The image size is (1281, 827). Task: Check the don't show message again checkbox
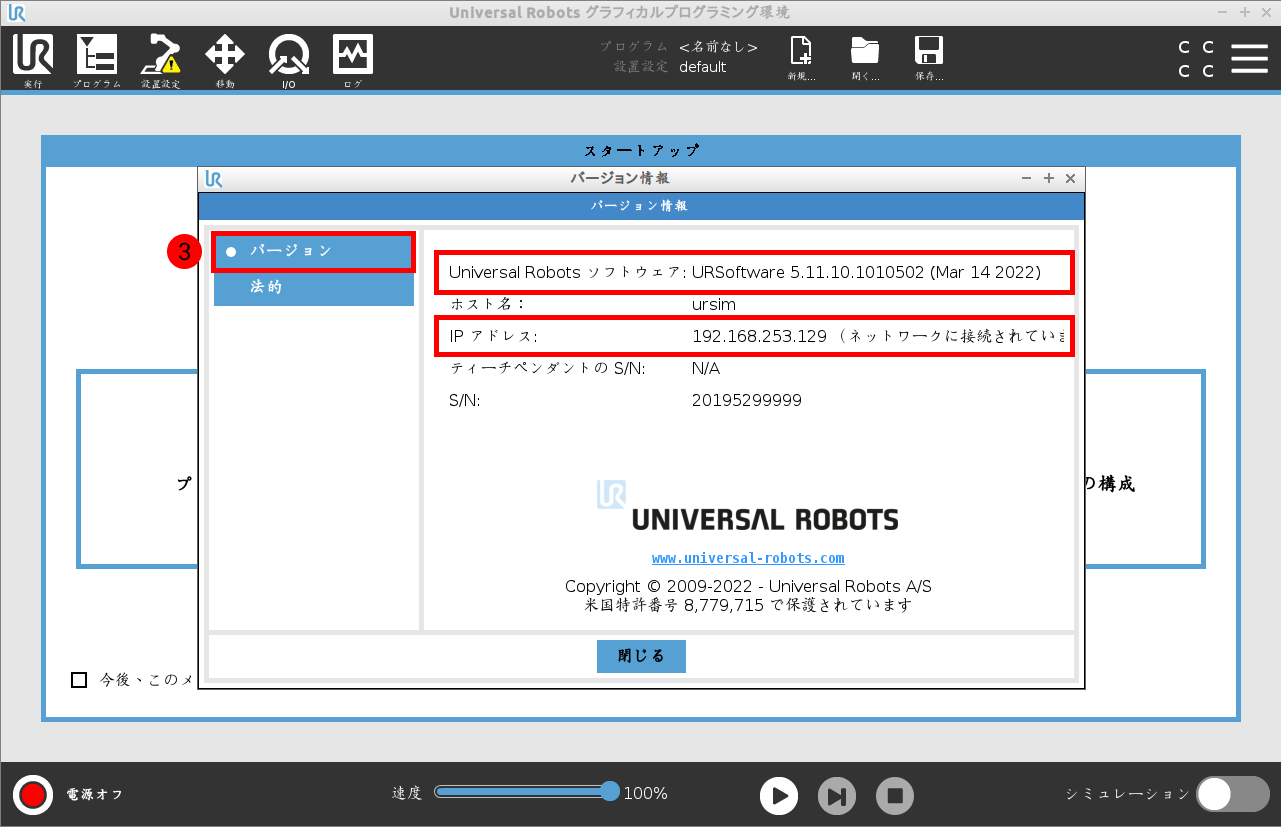[79, 680]
